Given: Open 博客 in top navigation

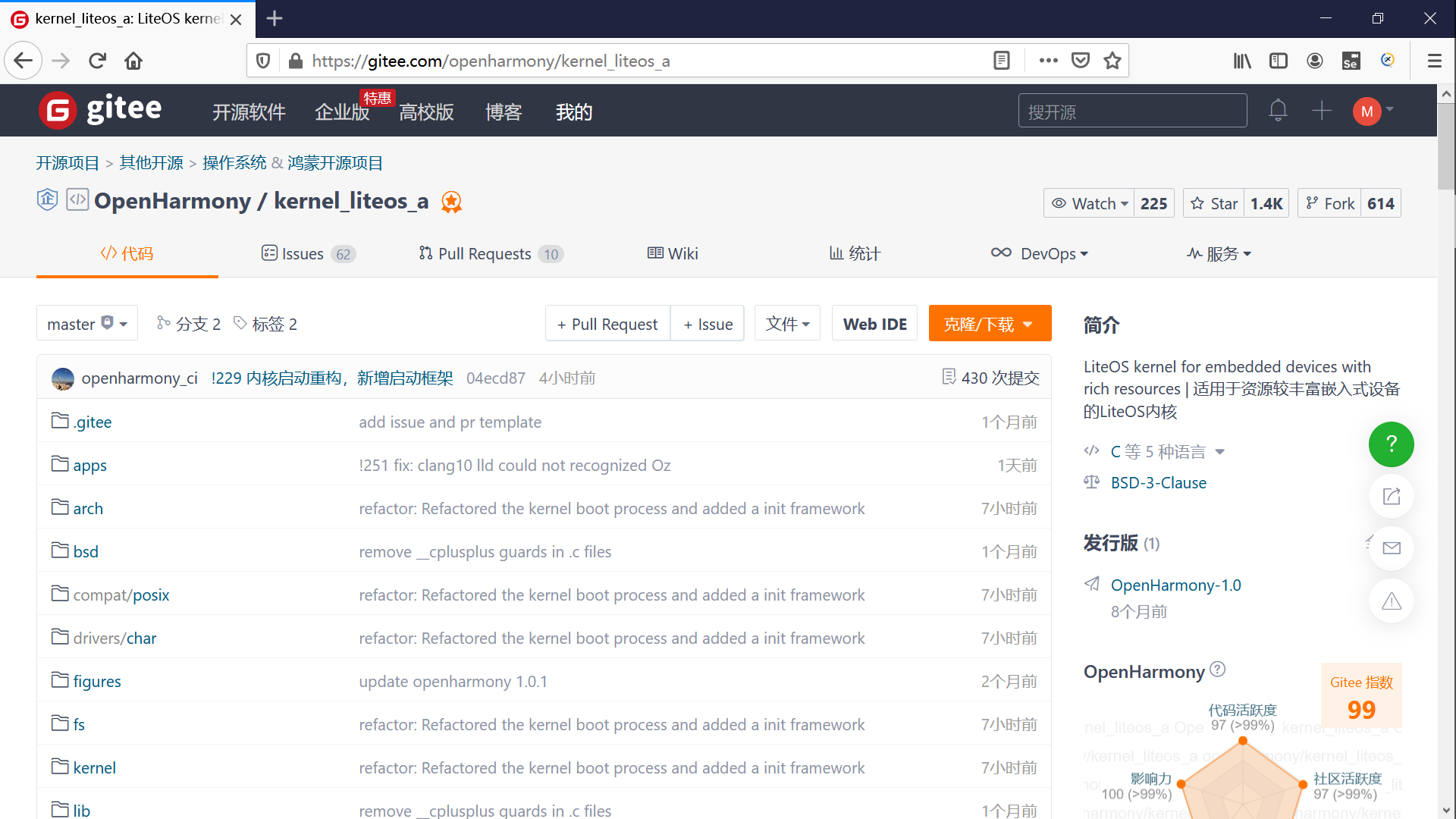Looking at the screenshot, I should coord(504,112).
